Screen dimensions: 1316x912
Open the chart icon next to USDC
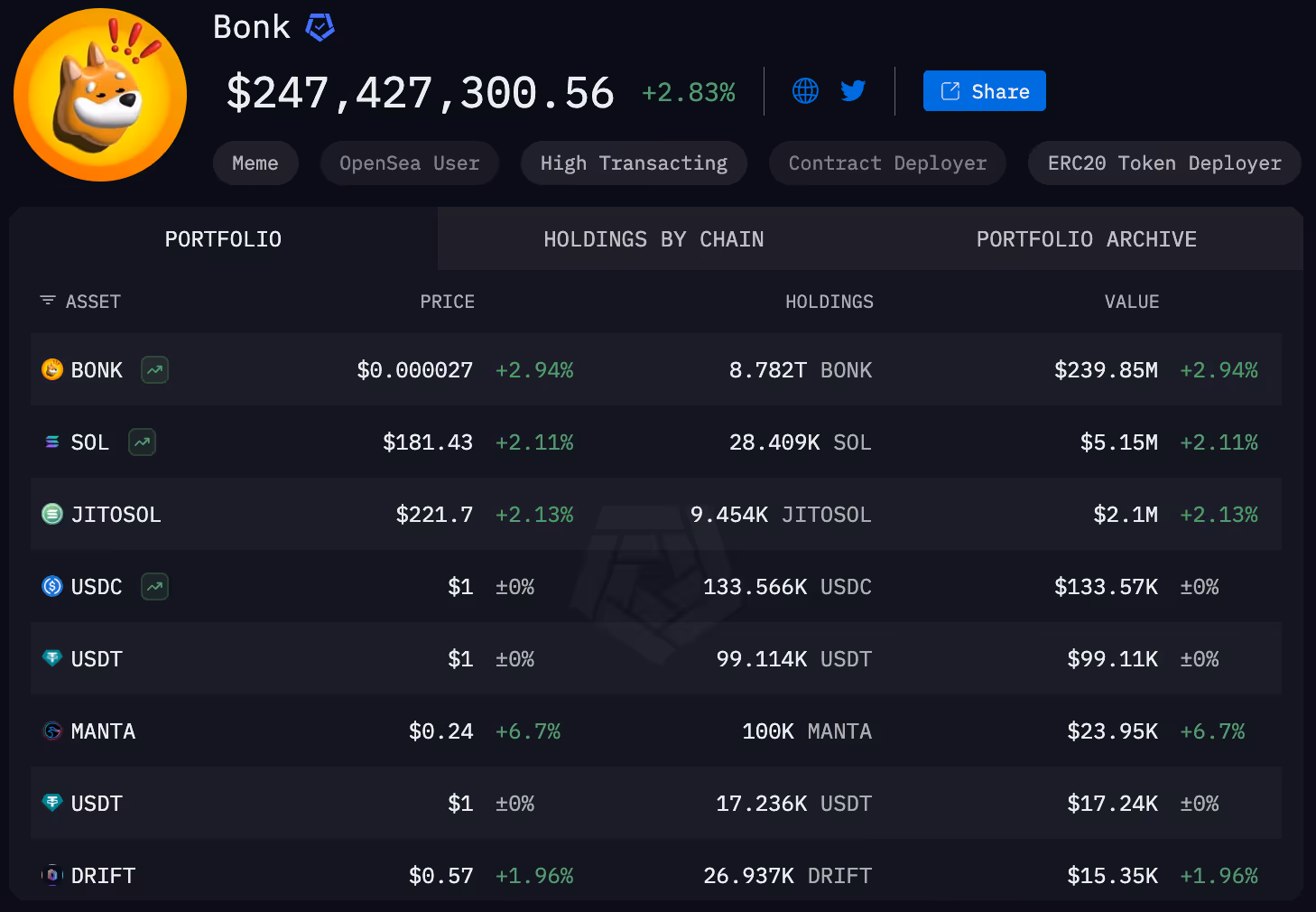[x=155, y=586]
